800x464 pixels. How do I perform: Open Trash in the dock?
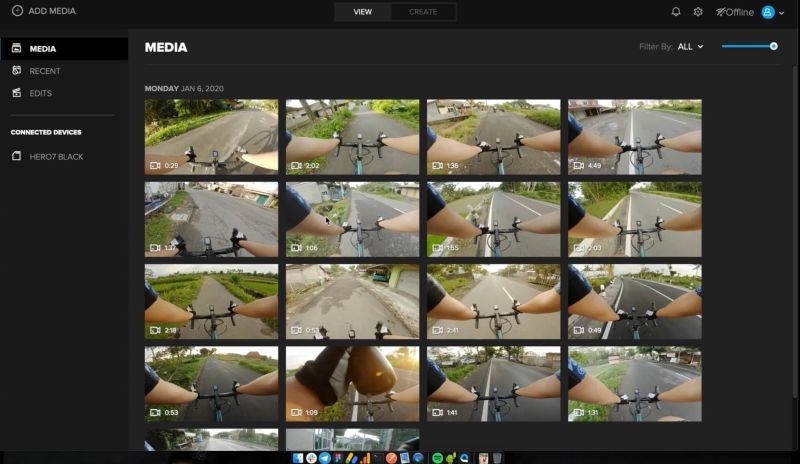point(497,458)
